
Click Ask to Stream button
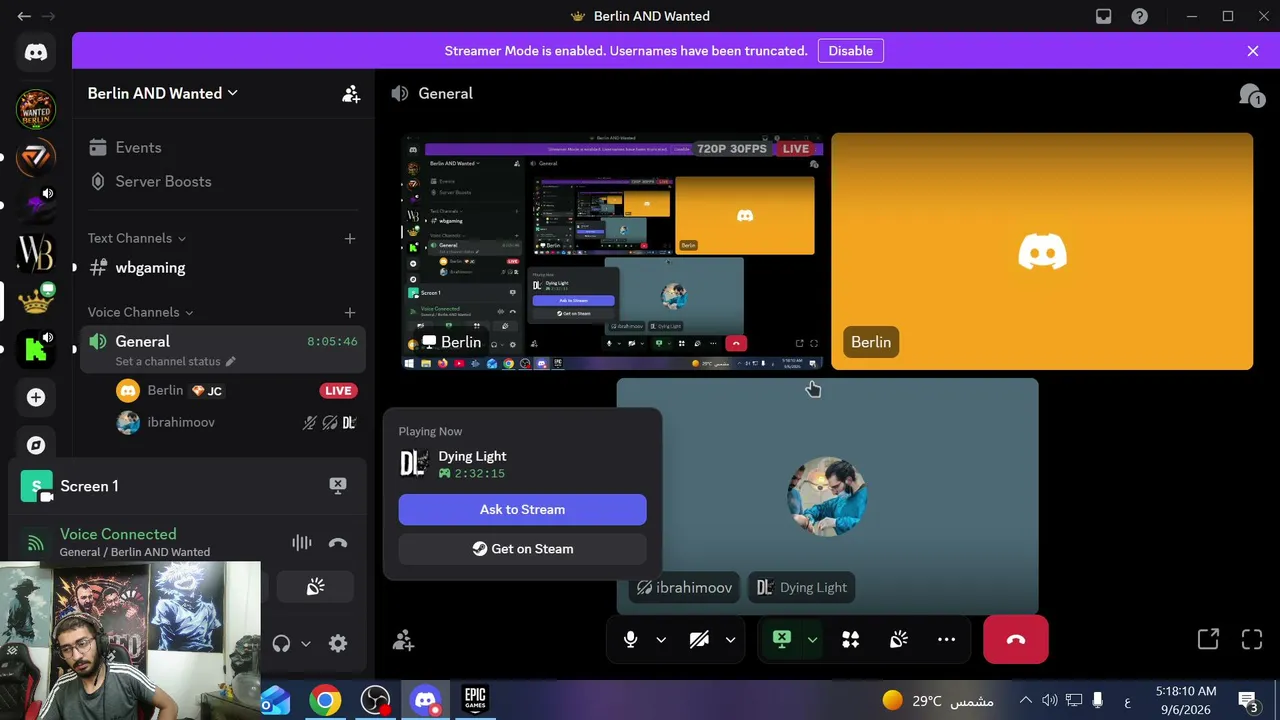[522, 509]
